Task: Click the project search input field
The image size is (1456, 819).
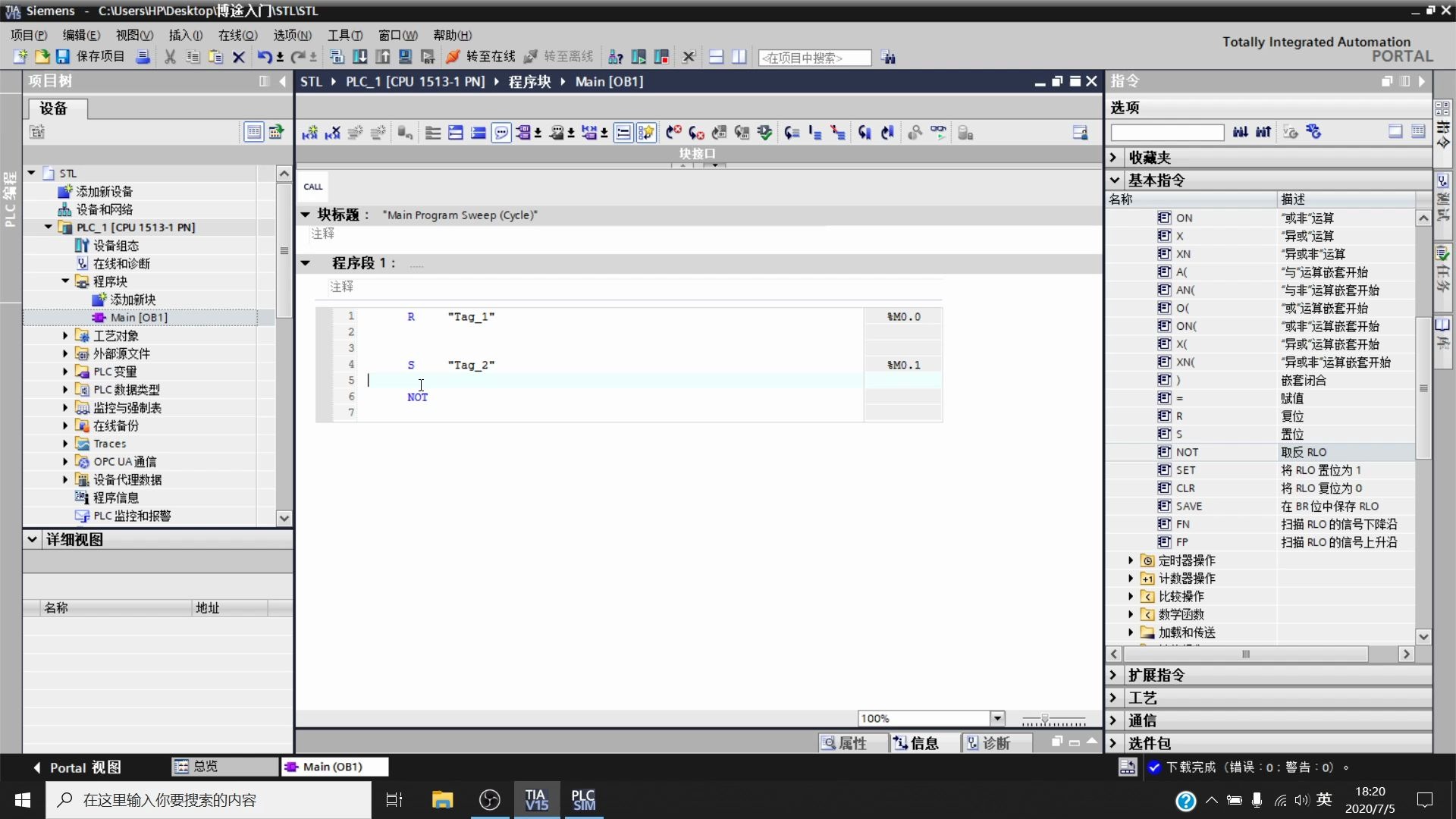Action: pyautogui.click(x=814, y=58)
